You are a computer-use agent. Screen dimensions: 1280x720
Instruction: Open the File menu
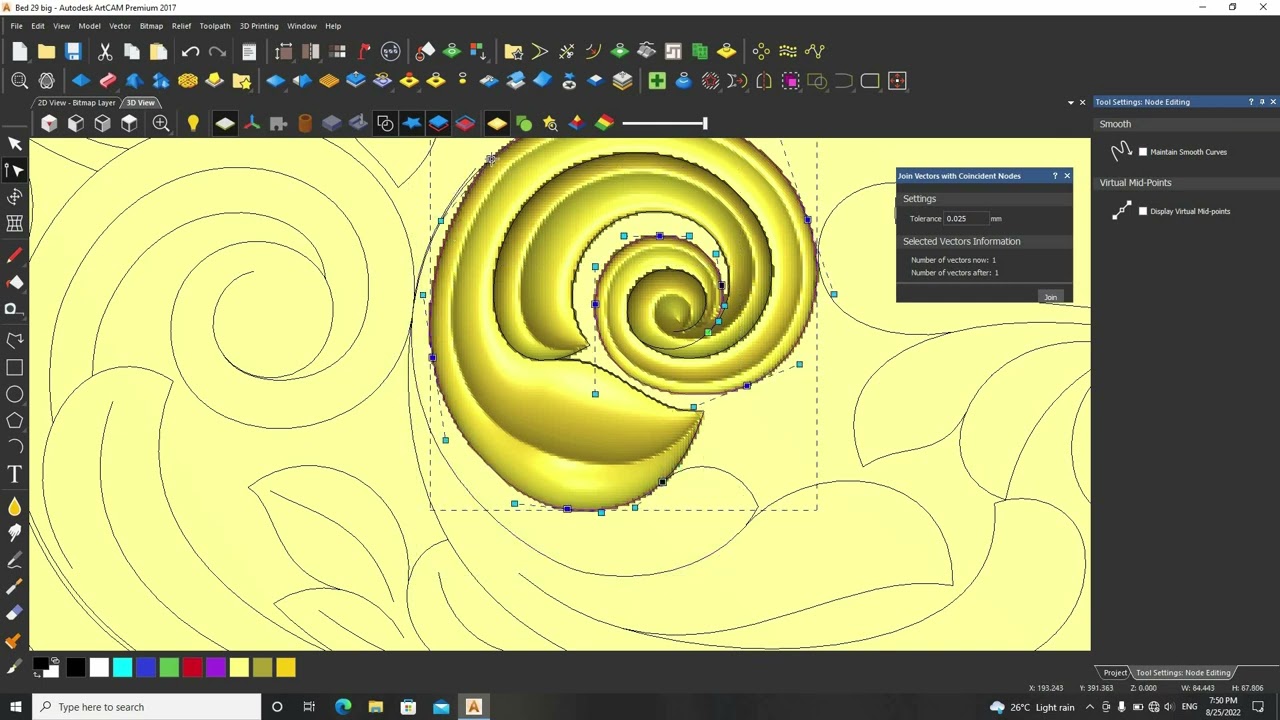click(16, 26)
